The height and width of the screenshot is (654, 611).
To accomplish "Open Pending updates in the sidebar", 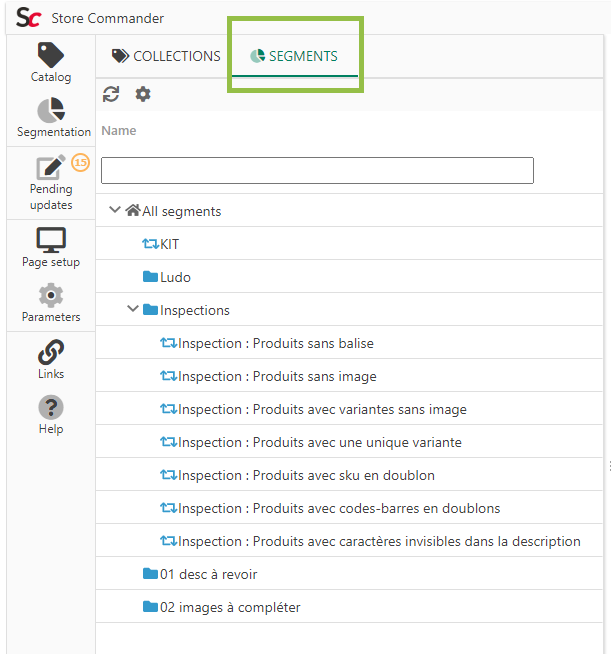I will click(51, 182).
